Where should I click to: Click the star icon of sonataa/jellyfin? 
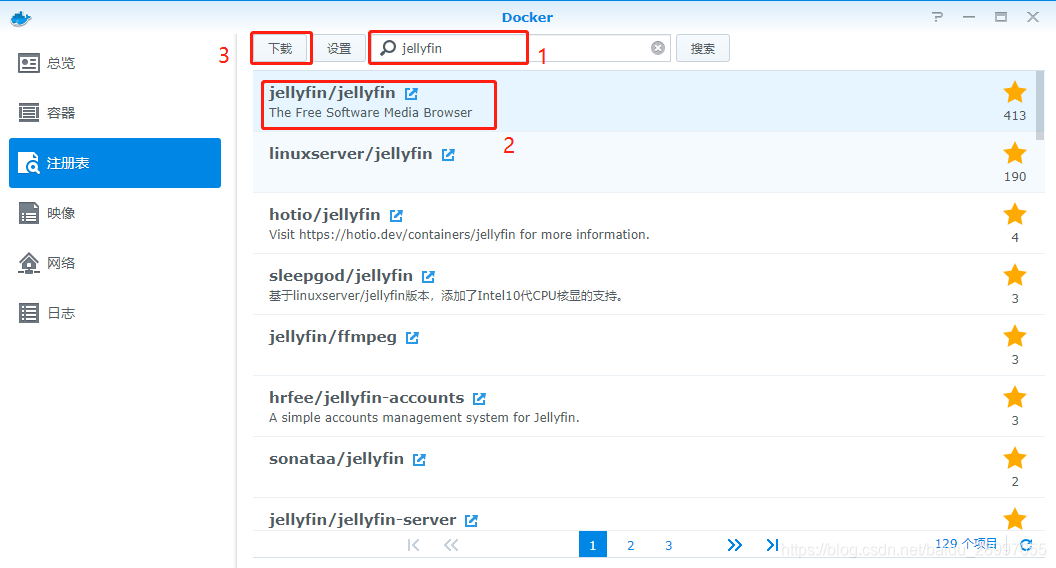tap(1015, 458)
